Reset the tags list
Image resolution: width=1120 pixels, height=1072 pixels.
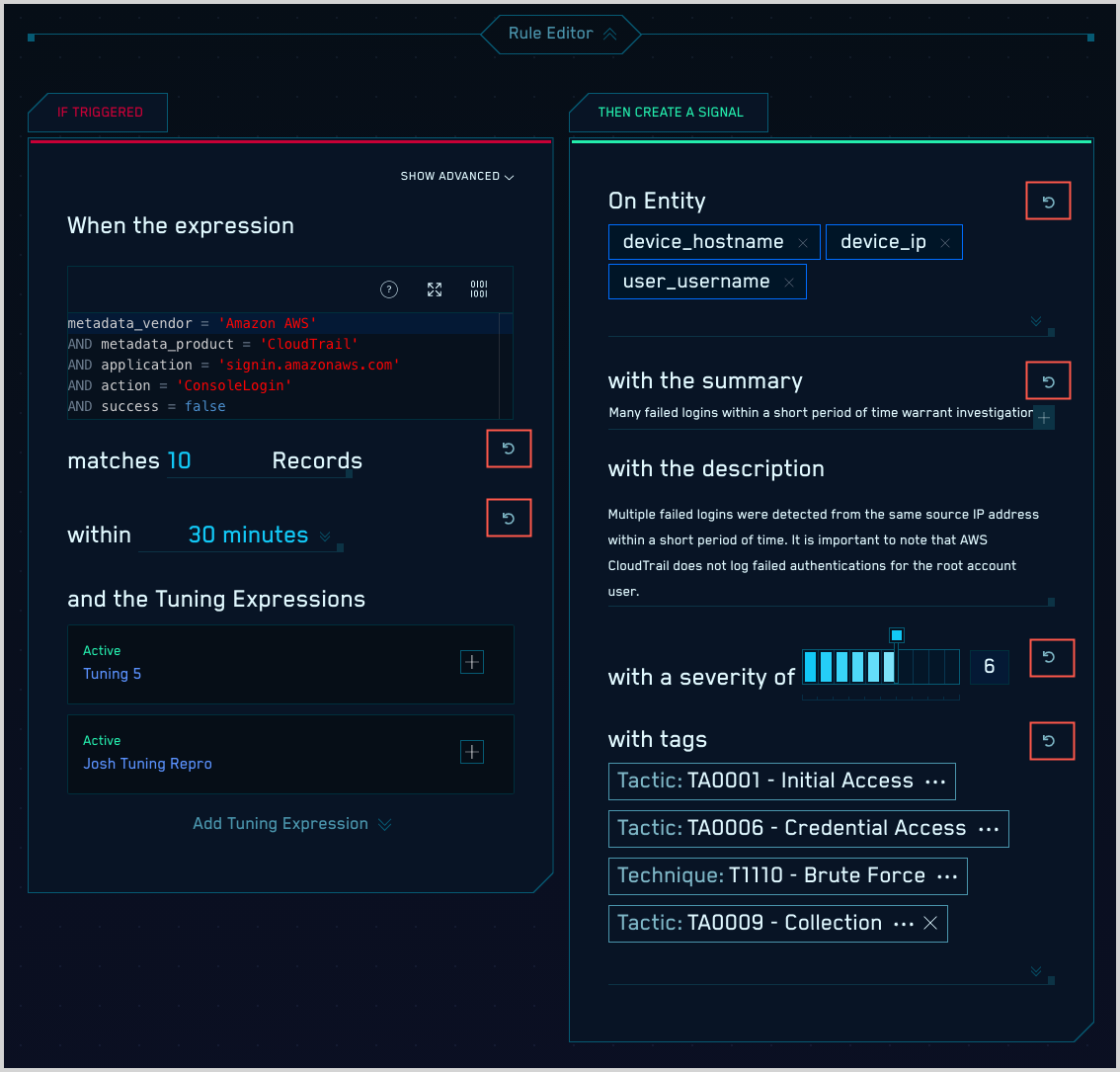tap(1051, 740)
